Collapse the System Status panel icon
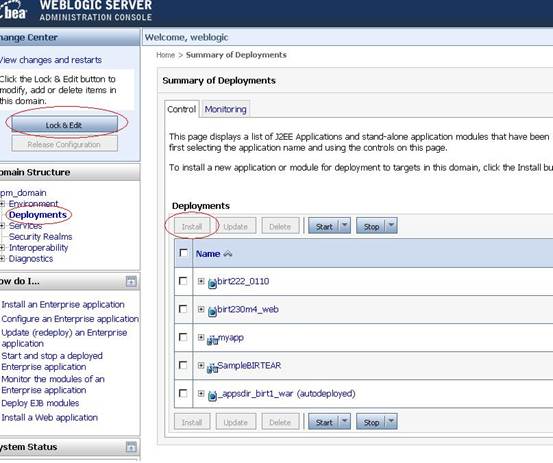This screenshot has height=463, width=553. 131,447
